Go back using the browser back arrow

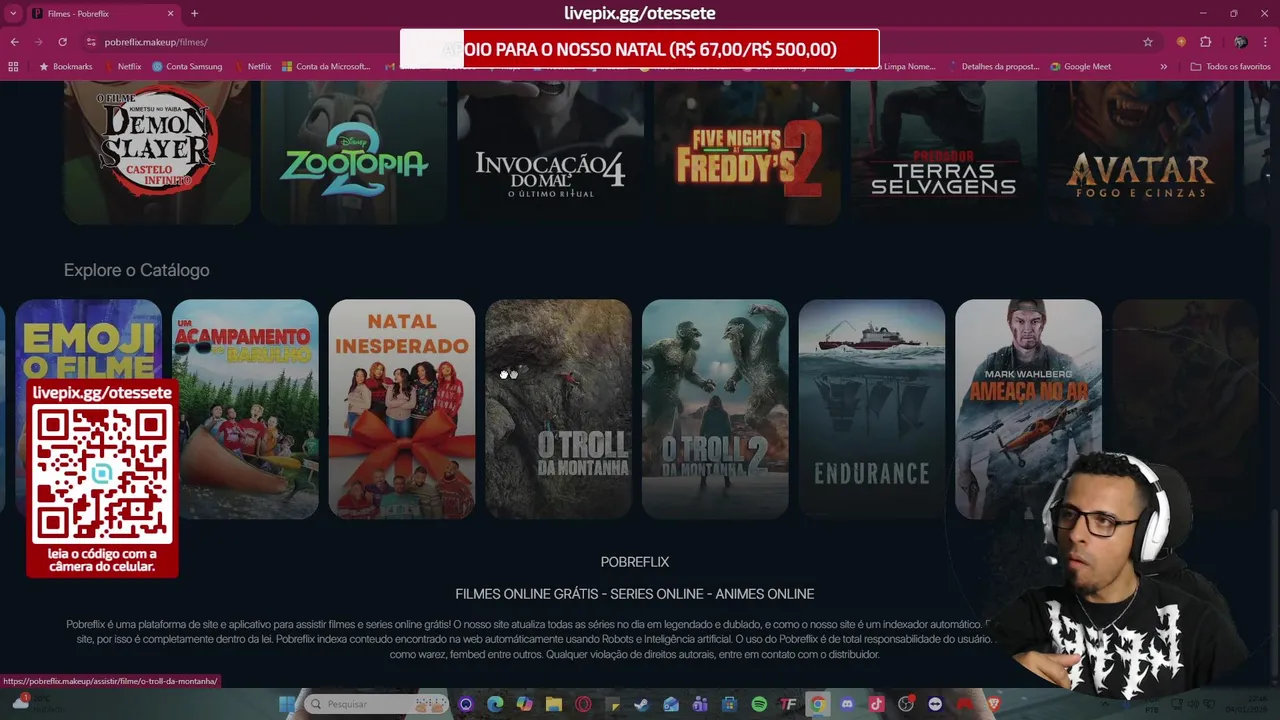pos(14,42)
